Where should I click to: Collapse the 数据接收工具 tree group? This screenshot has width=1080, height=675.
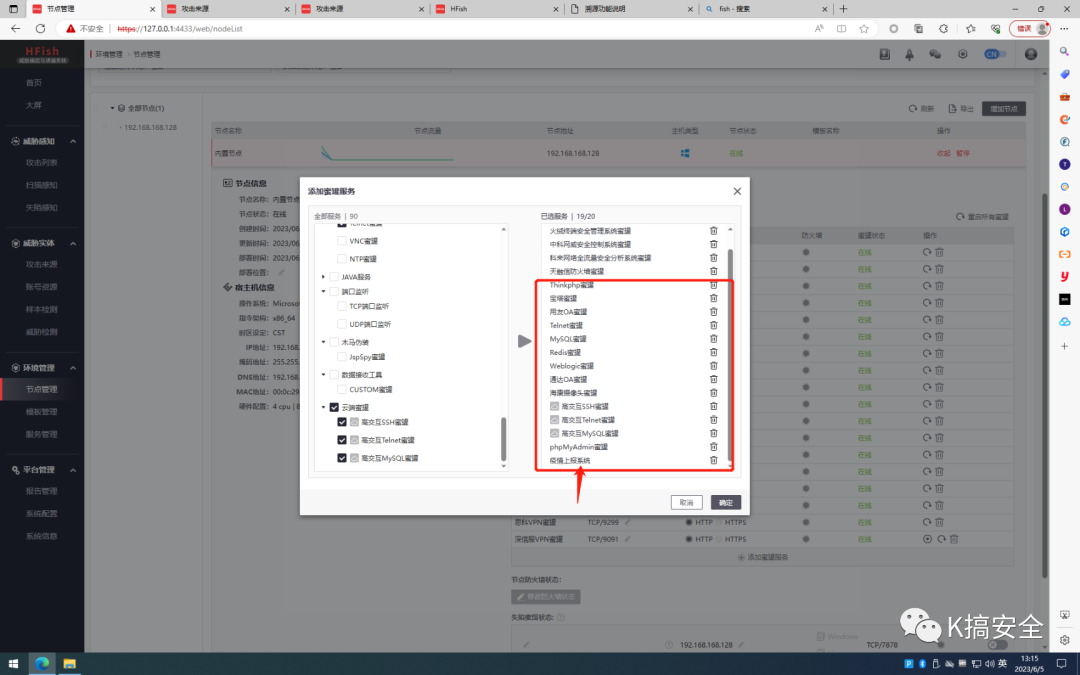[323, 375]
